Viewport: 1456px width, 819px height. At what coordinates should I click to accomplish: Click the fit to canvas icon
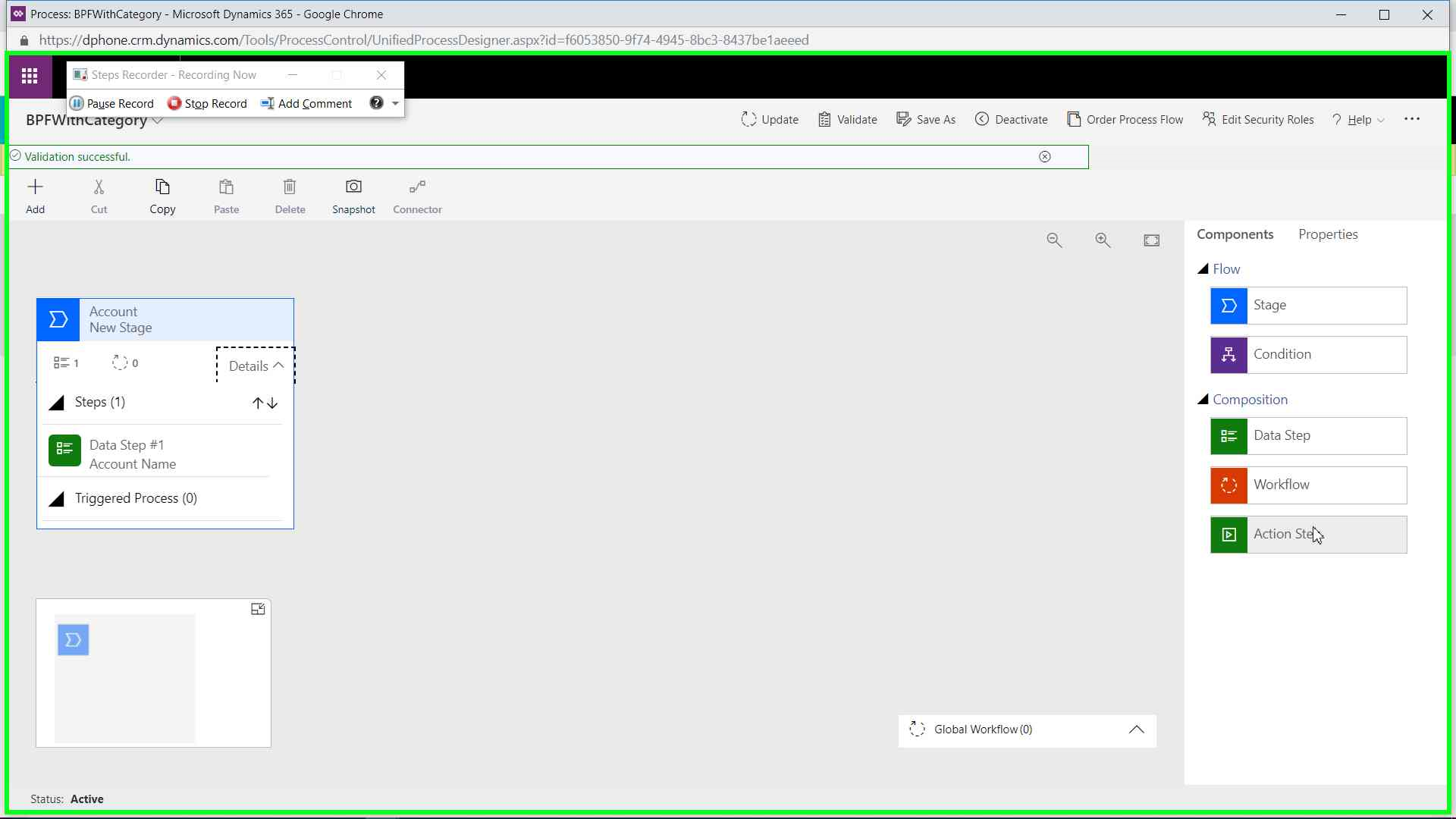click(1151, 240)
